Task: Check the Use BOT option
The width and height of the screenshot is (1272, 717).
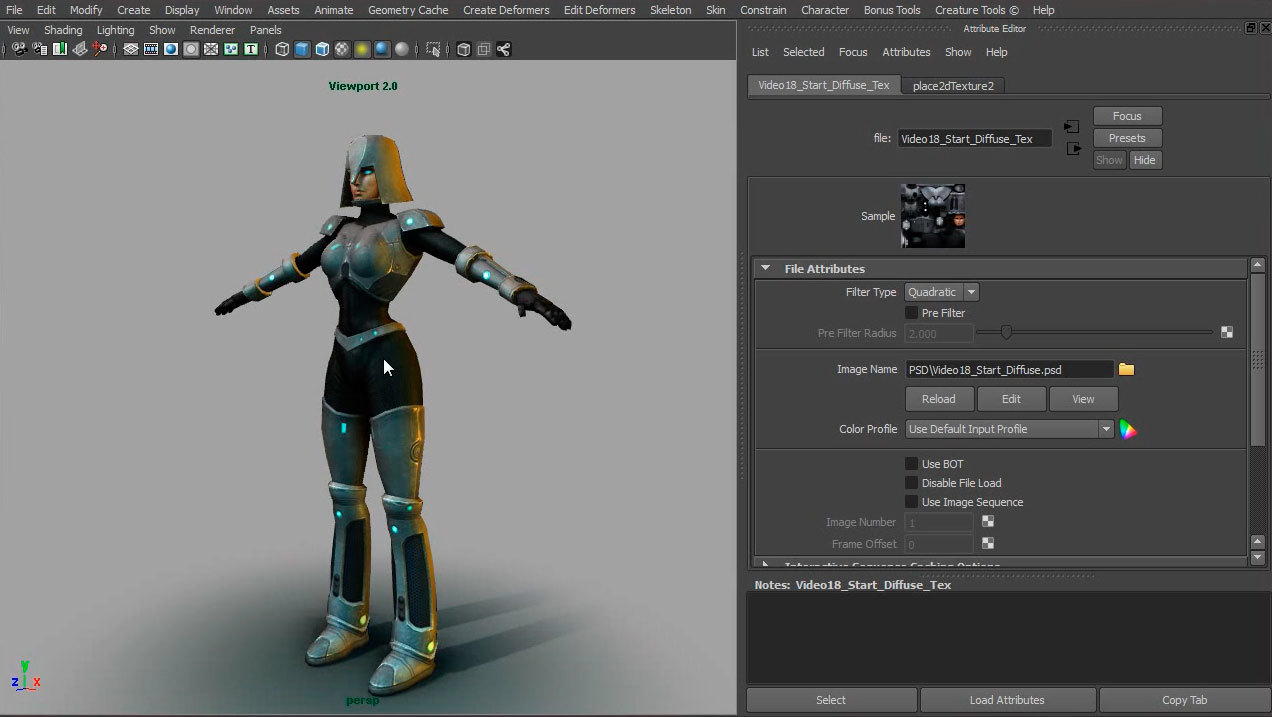Action: [911, 464]
